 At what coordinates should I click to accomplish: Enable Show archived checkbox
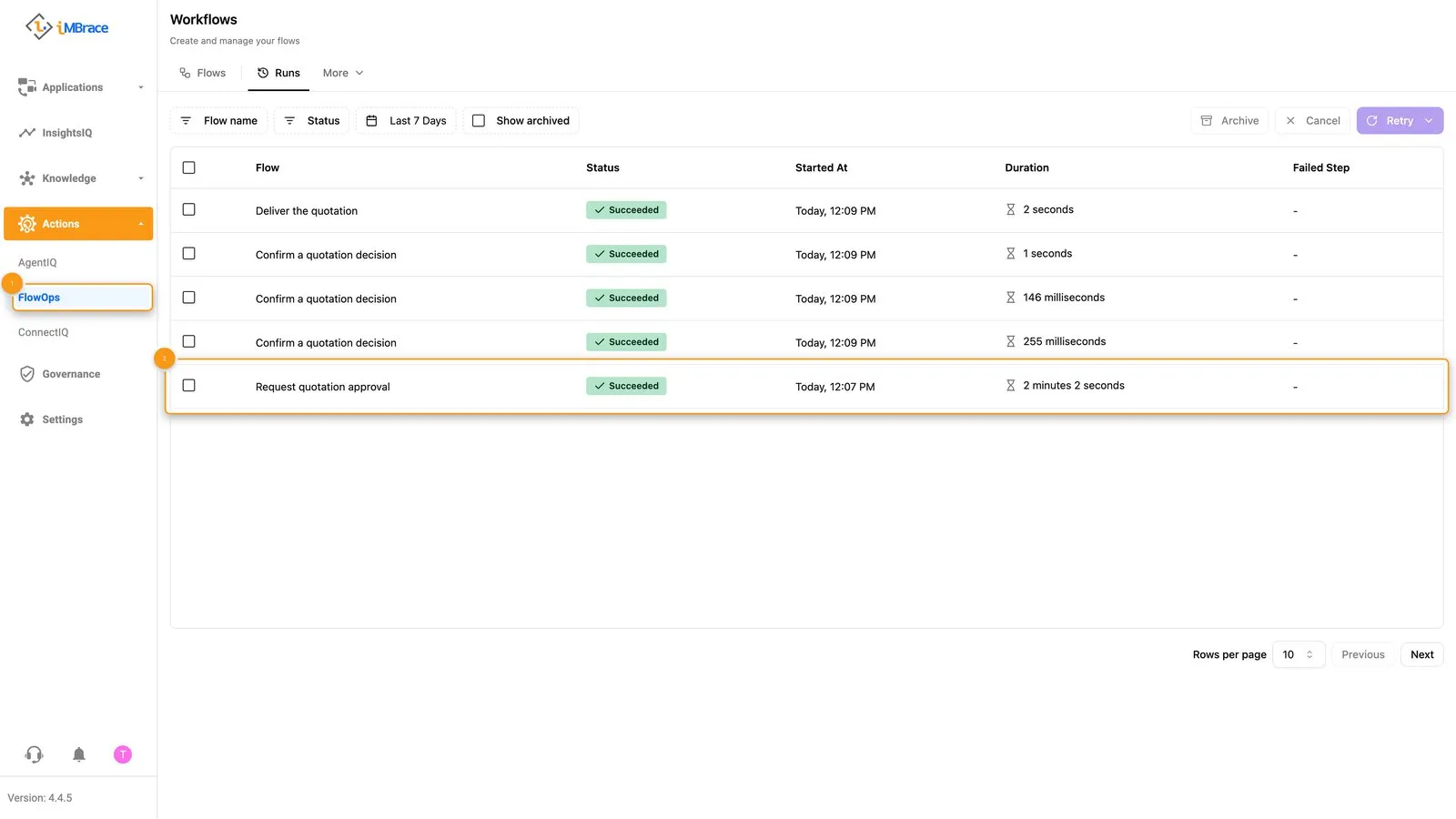[479, 120]
